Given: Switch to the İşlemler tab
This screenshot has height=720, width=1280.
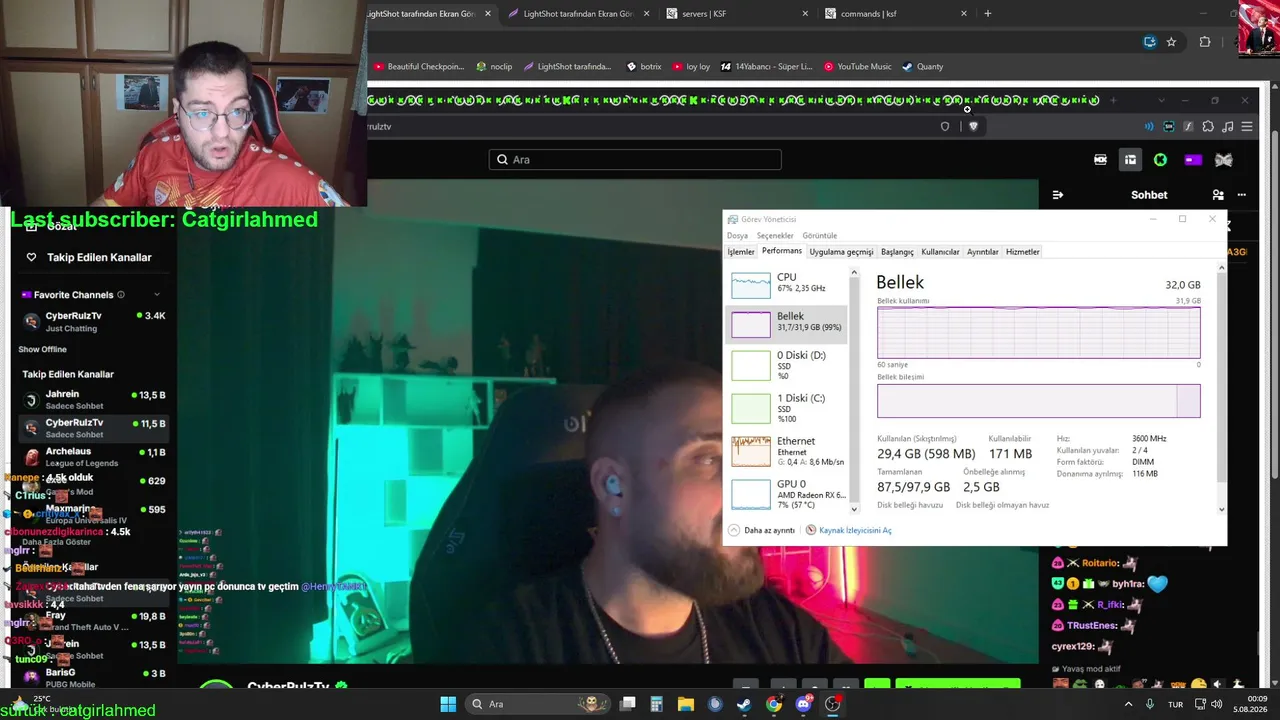Looking at the screenshot, I should (741, 252).
